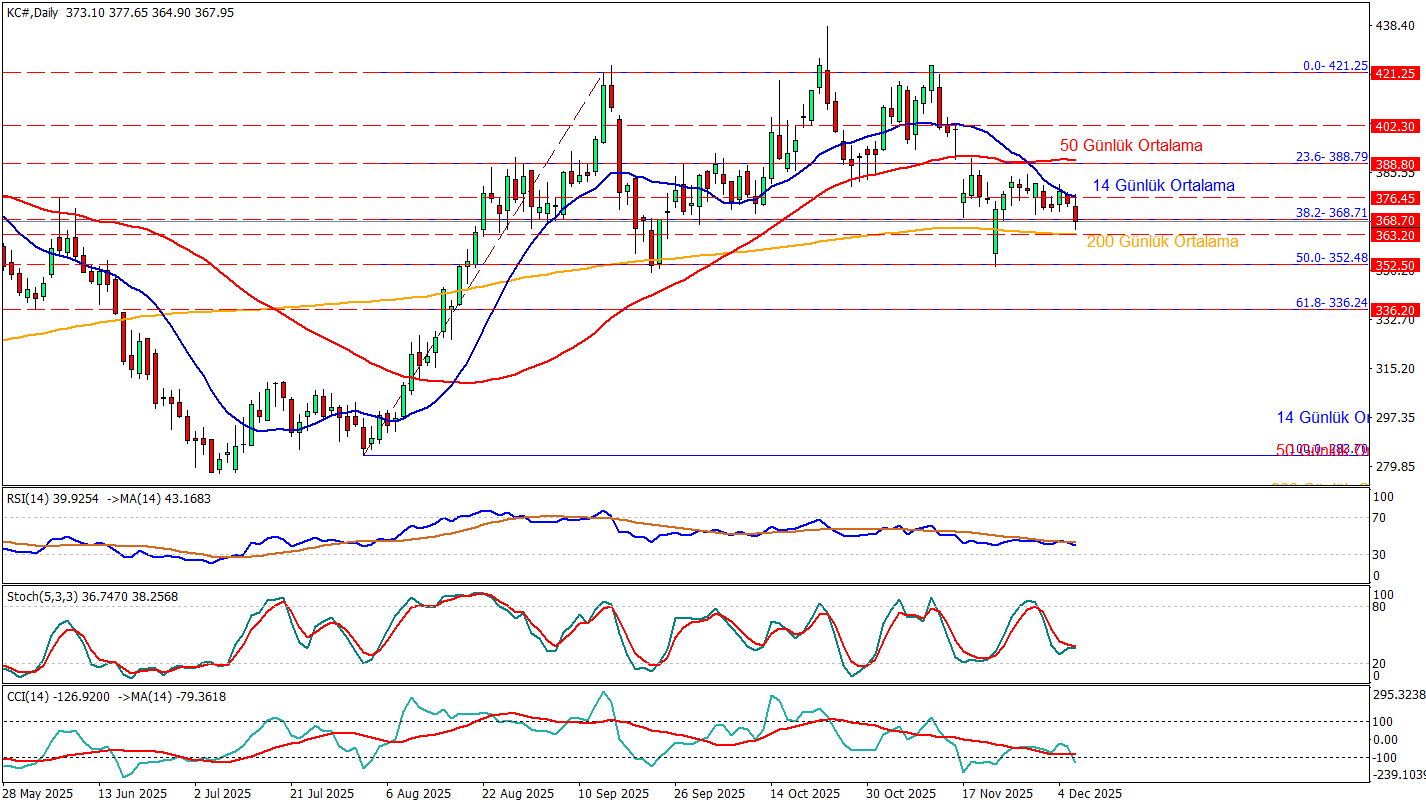The height and width of the screenshot is (806, 1426).
Task: Select the orange 200 Günlük Ortalama label
Action: coord(1162,242)
